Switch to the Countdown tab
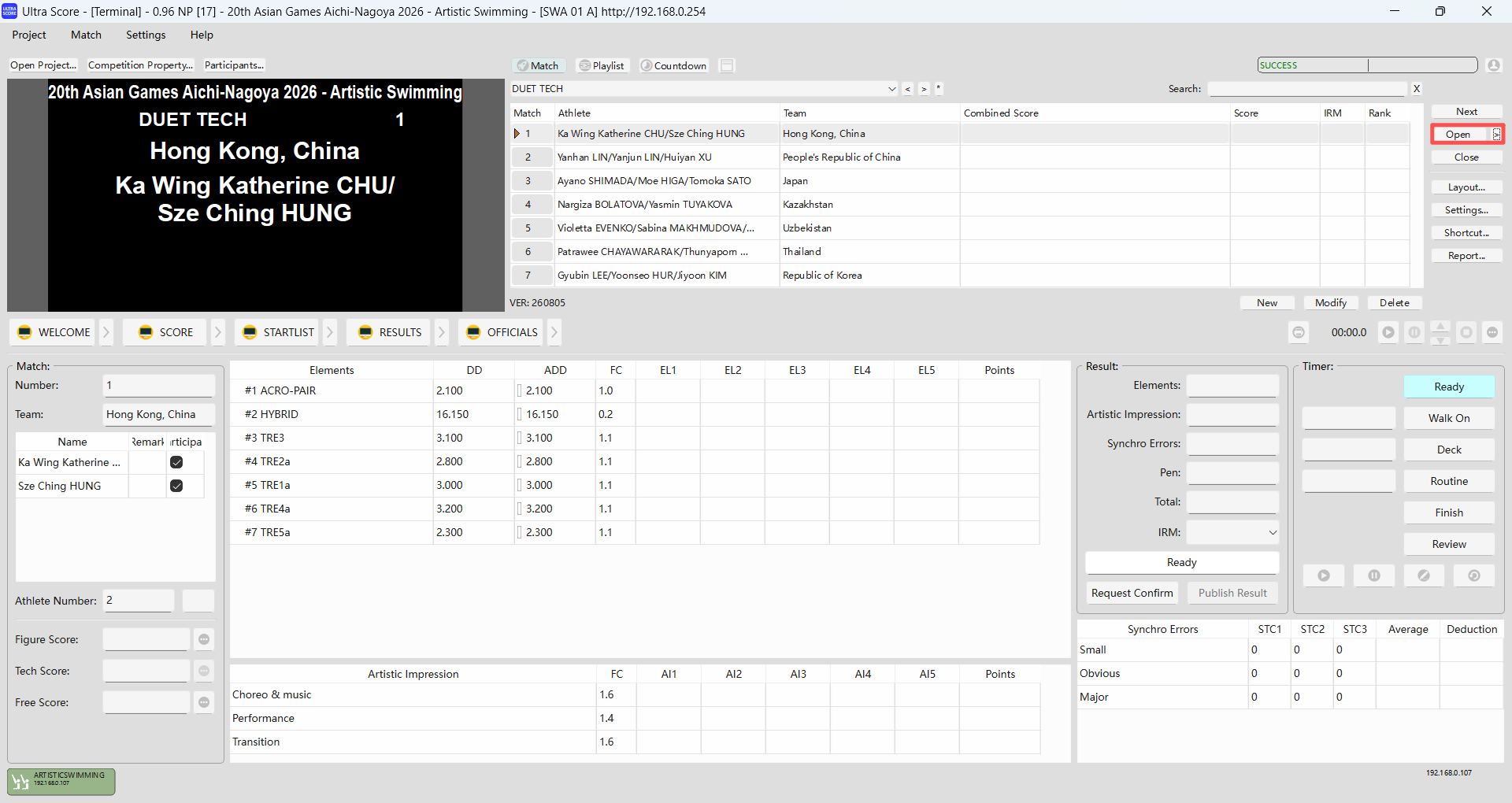The image size is (1512, 803). (x=673, y=65)
